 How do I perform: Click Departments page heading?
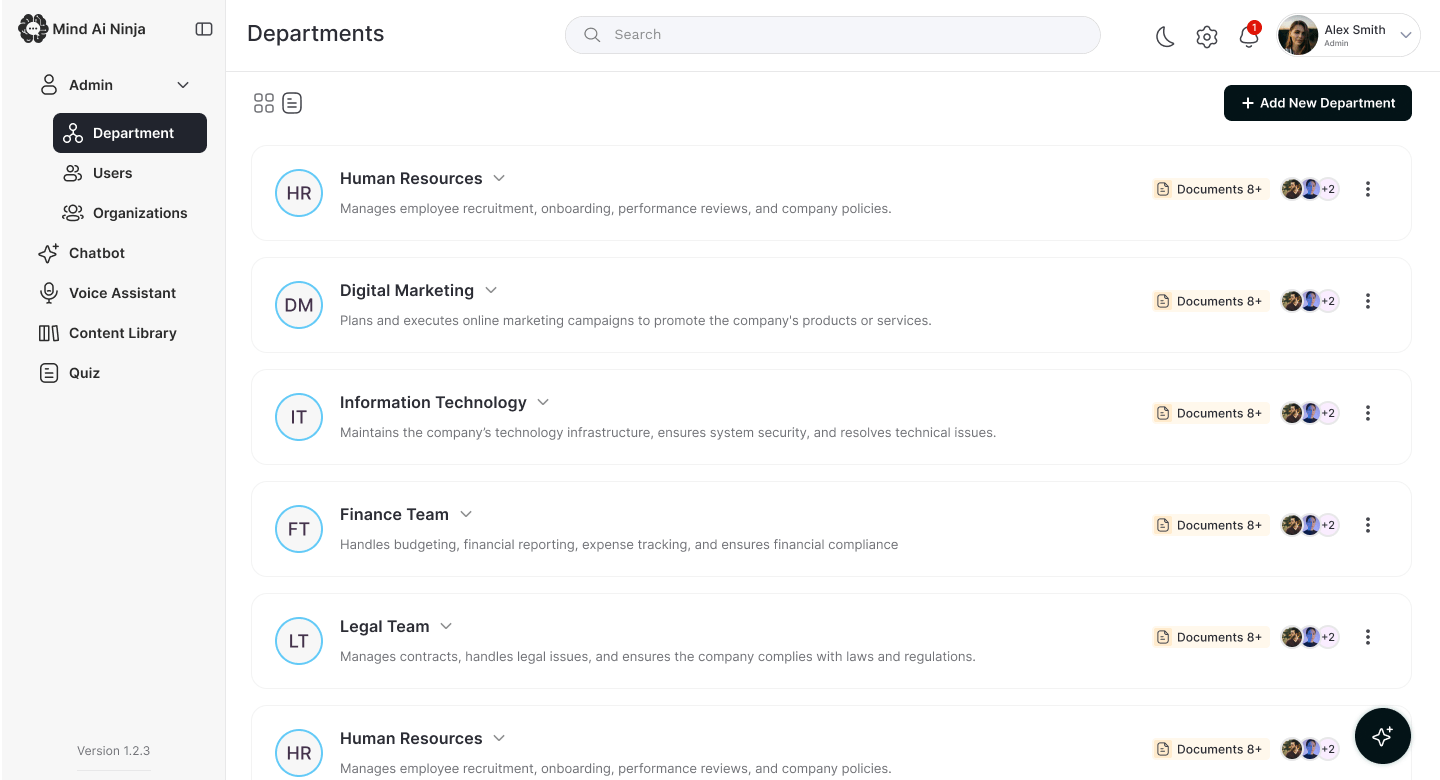tap(316, 34)
